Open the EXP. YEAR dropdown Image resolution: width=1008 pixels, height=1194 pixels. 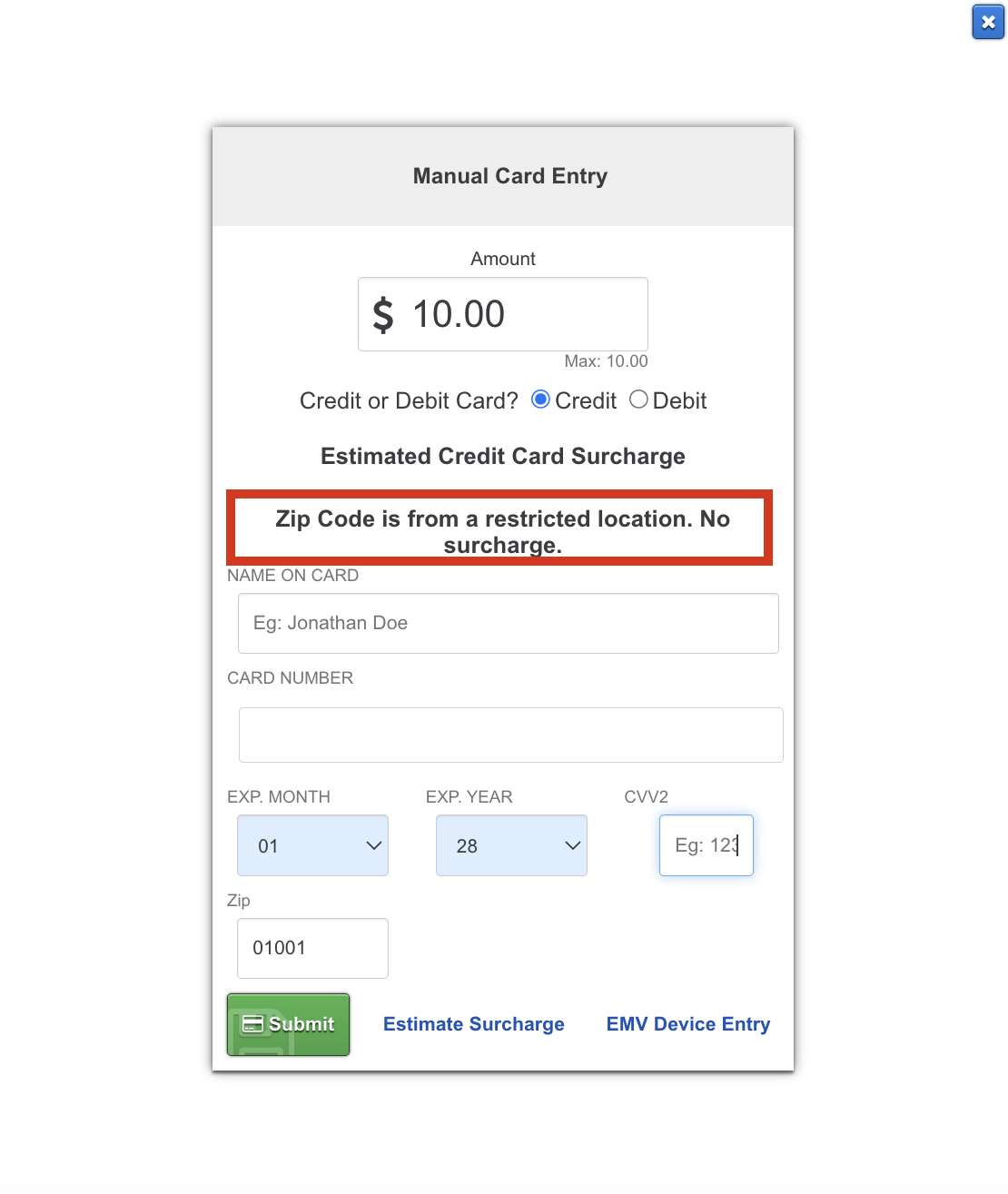tap(511, 845)
